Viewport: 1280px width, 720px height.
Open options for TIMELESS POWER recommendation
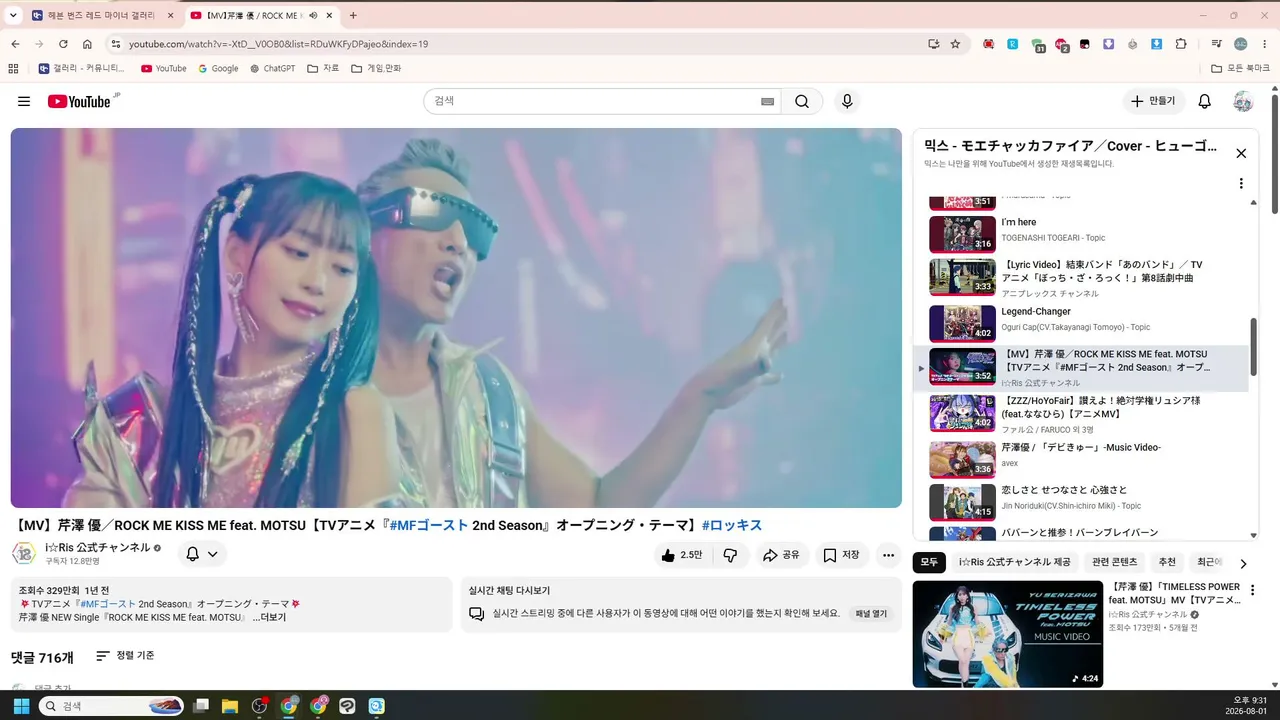[x=1252, y=590]
